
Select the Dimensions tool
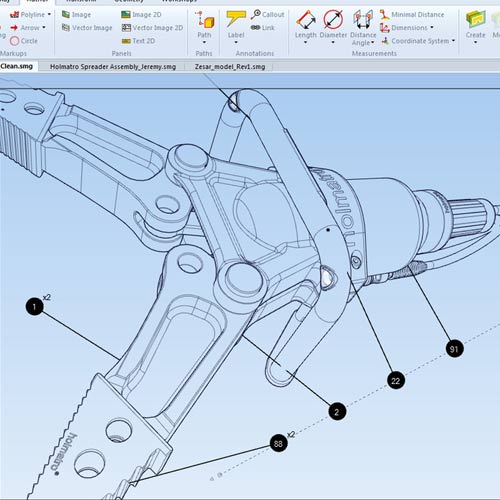point(404,28)
